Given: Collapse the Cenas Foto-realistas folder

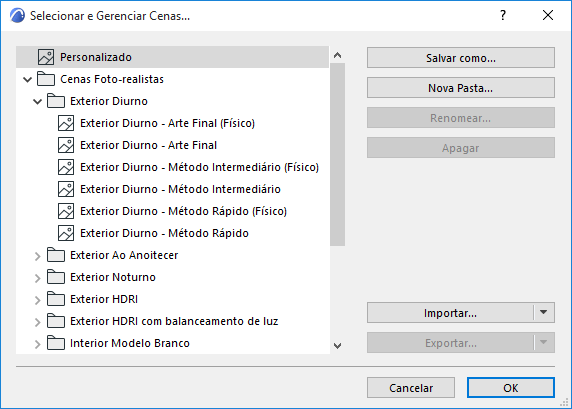Looking at the screenshot, I should tap(28, 79).
